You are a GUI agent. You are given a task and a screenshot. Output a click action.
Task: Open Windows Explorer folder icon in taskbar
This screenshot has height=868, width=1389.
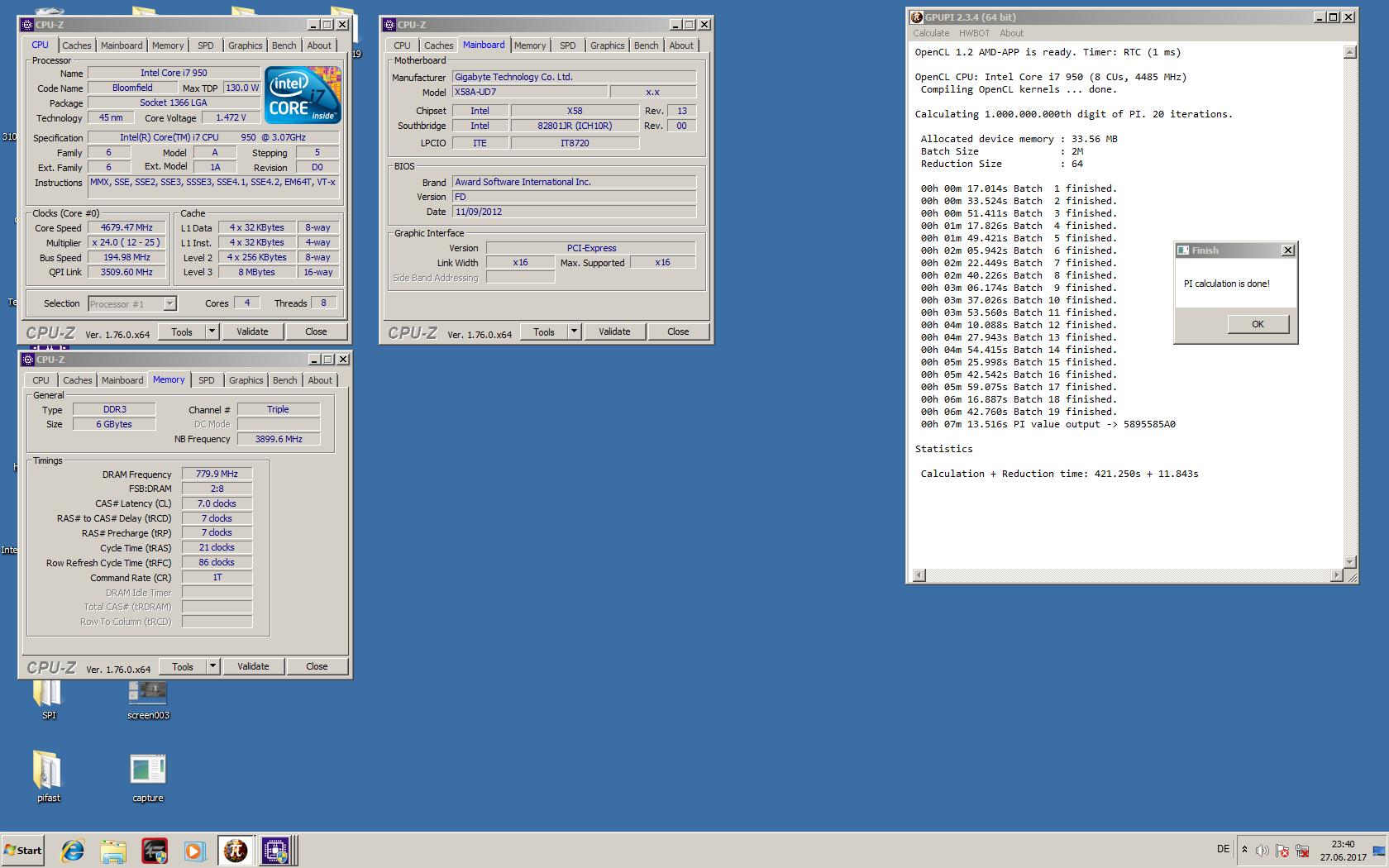point(113,850)
